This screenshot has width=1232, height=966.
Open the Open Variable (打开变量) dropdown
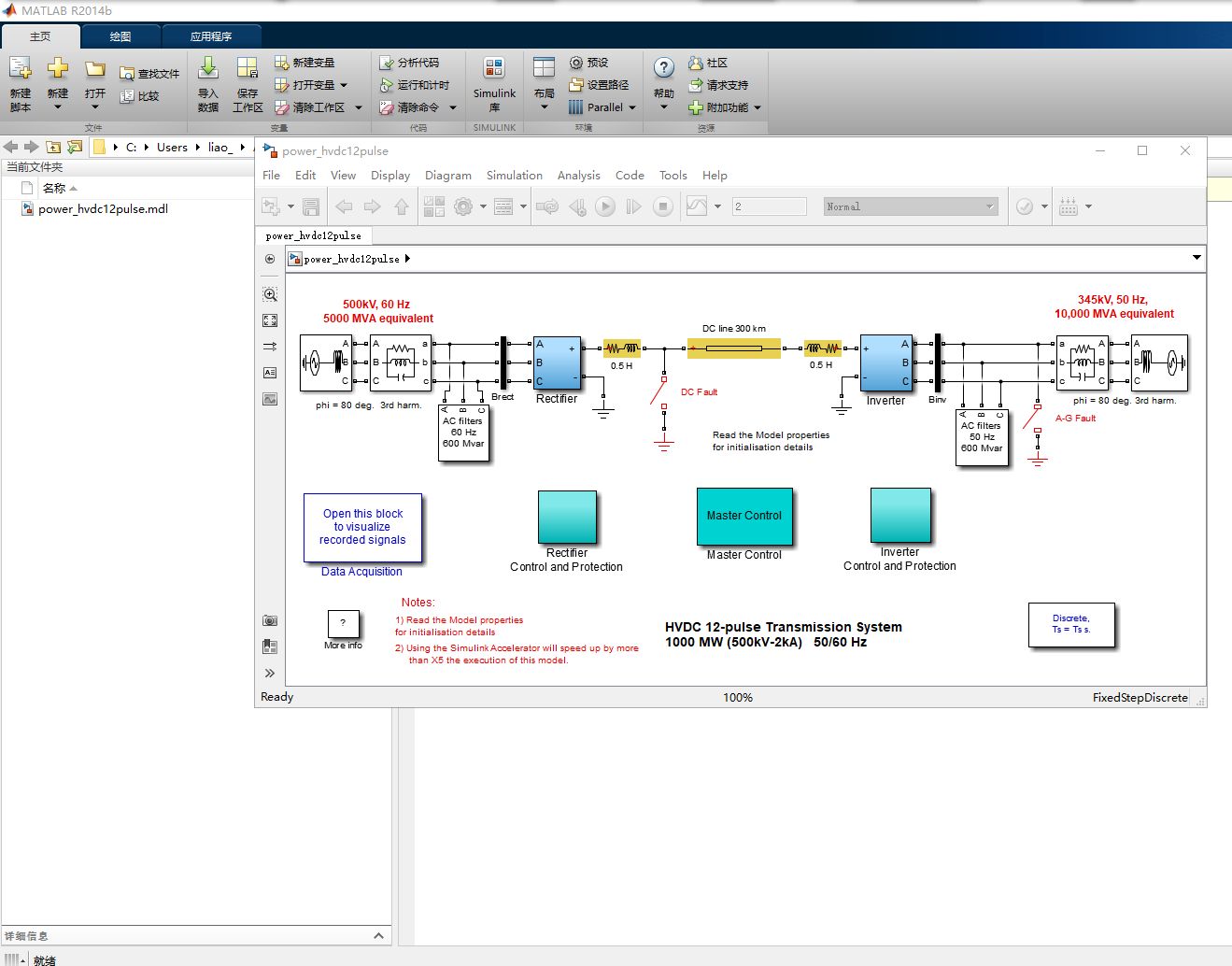click(x=344, y=85)
